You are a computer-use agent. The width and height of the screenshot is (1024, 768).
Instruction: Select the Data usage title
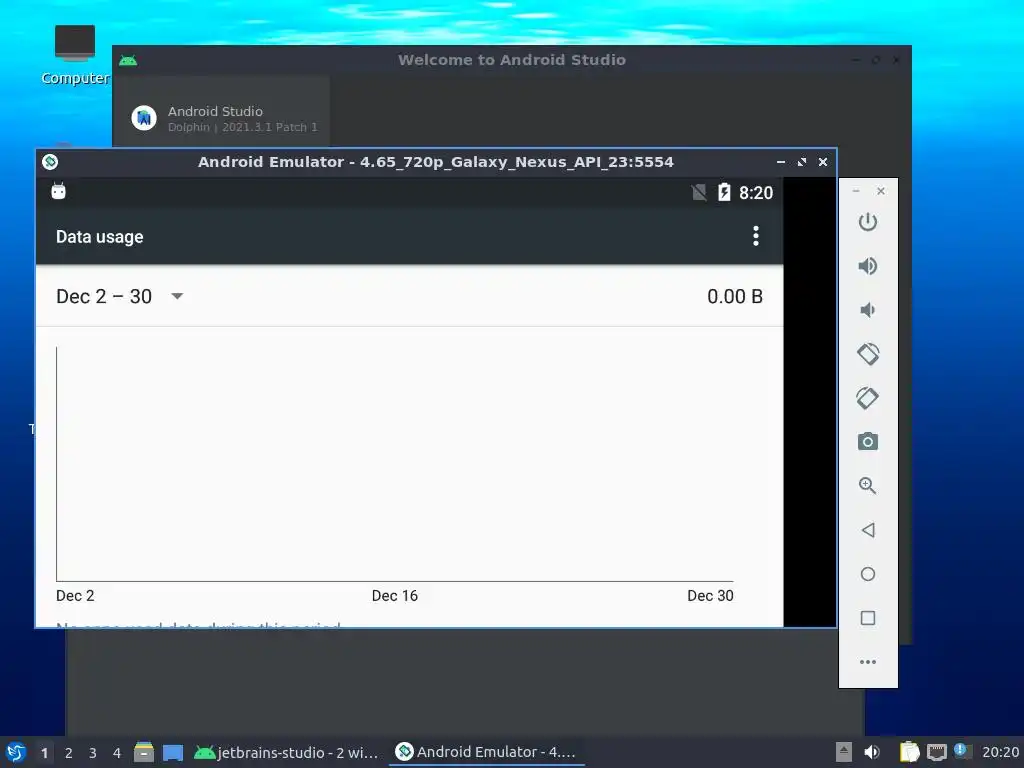(99, 236)
